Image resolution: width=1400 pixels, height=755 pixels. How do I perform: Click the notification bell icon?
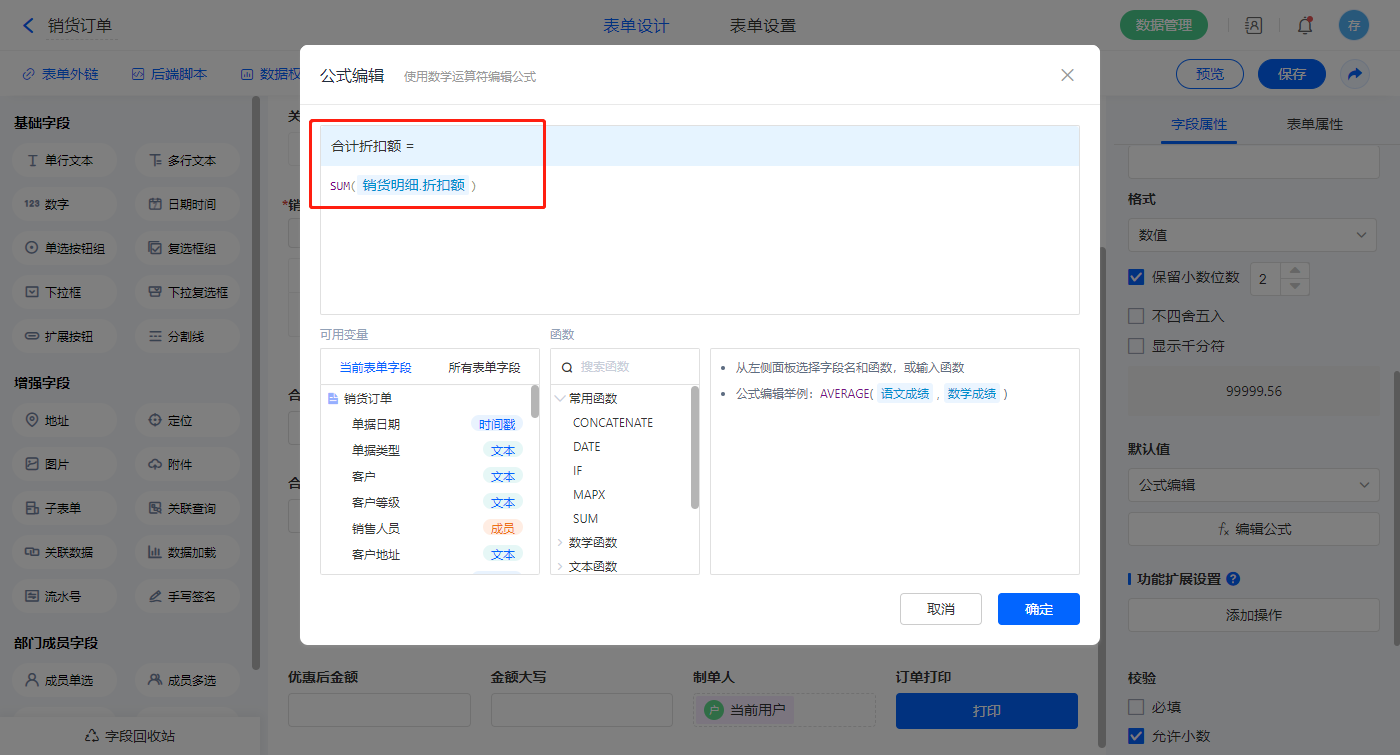click(x=1304, y=26)
